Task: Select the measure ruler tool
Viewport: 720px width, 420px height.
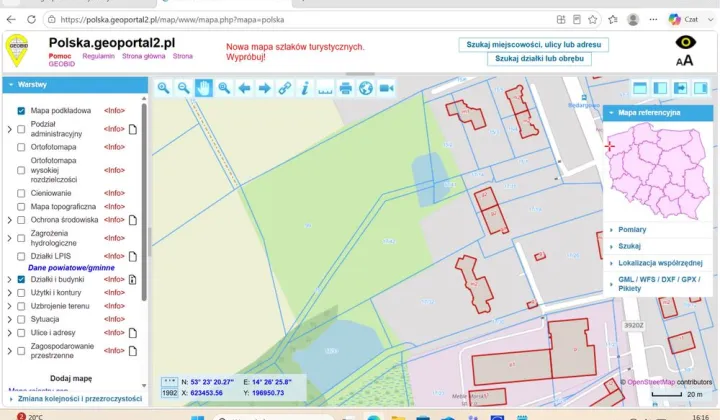Action: (x=325, y=88)
